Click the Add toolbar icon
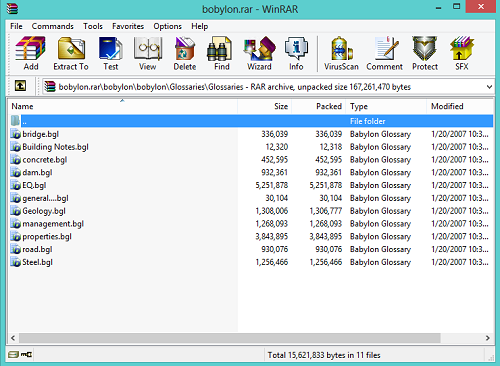This screenshot has height=366, width=500. 31,53
